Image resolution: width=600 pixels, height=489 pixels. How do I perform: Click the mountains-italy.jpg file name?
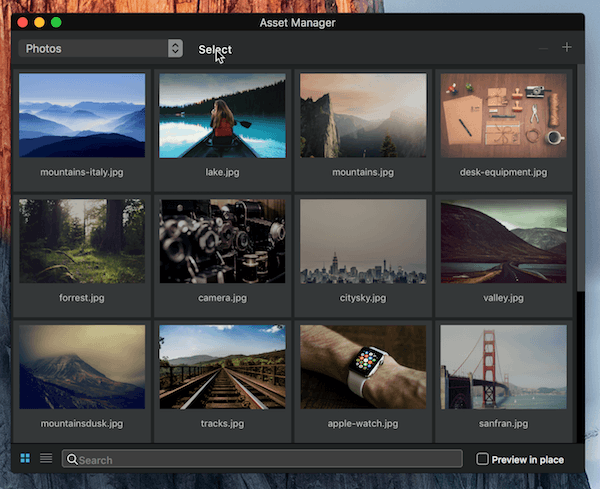82,172
